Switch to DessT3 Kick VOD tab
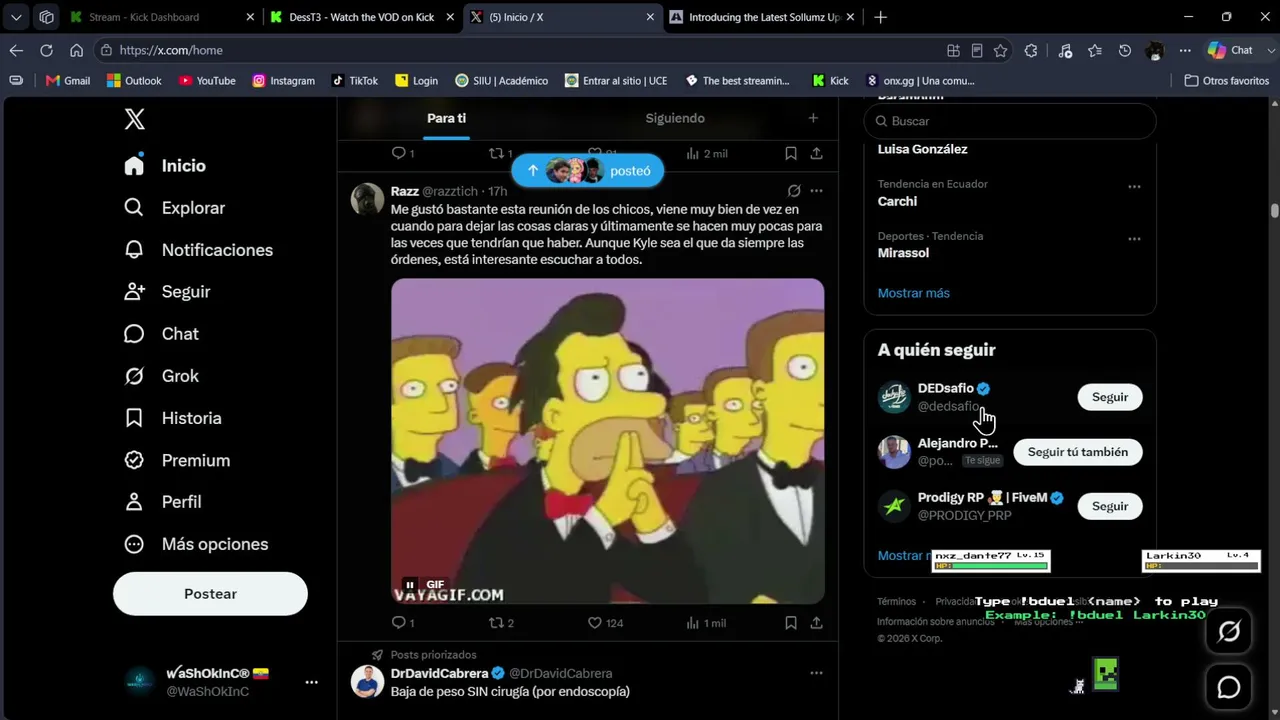Screen dimensions: 1280x720 [x=362, y=17]
